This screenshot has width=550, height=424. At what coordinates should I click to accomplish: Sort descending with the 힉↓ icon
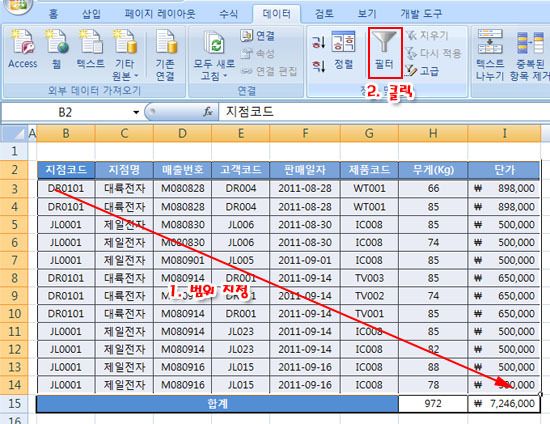click(x=318, y=66)
